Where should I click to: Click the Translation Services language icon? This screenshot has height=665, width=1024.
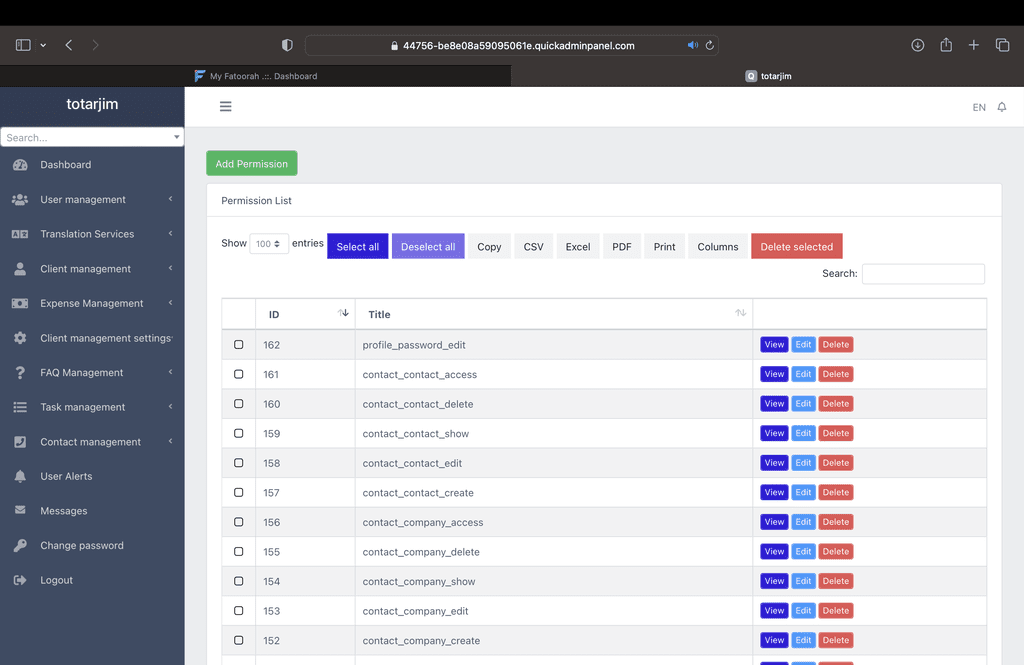coord(20,234)
